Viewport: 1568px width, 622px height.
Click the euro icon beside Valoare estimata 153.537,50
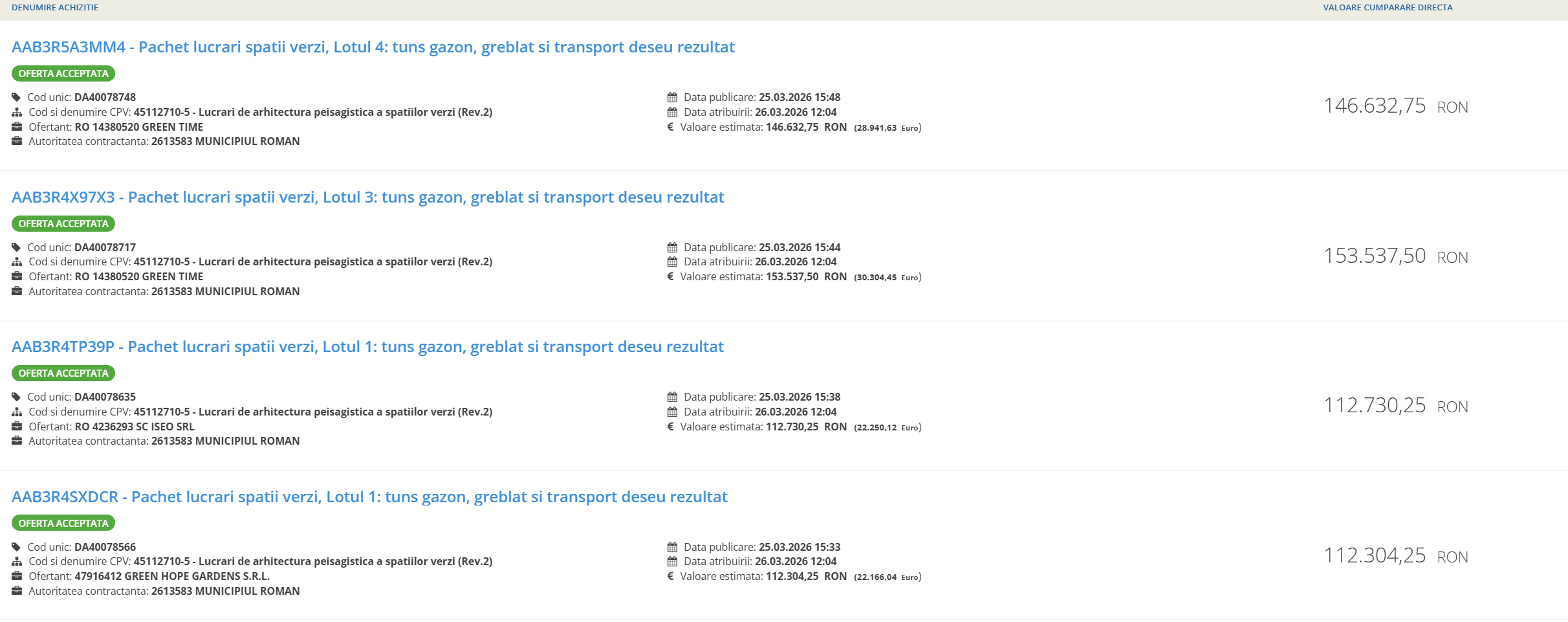point(670,277)
